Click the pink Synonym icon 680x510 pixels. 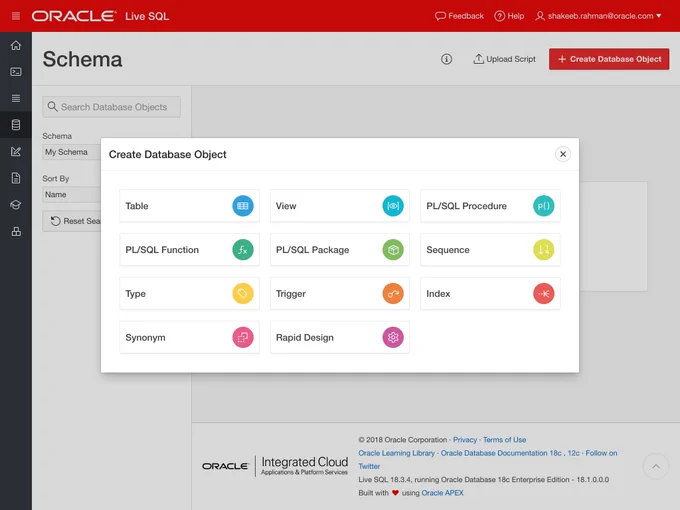(243, 337)
